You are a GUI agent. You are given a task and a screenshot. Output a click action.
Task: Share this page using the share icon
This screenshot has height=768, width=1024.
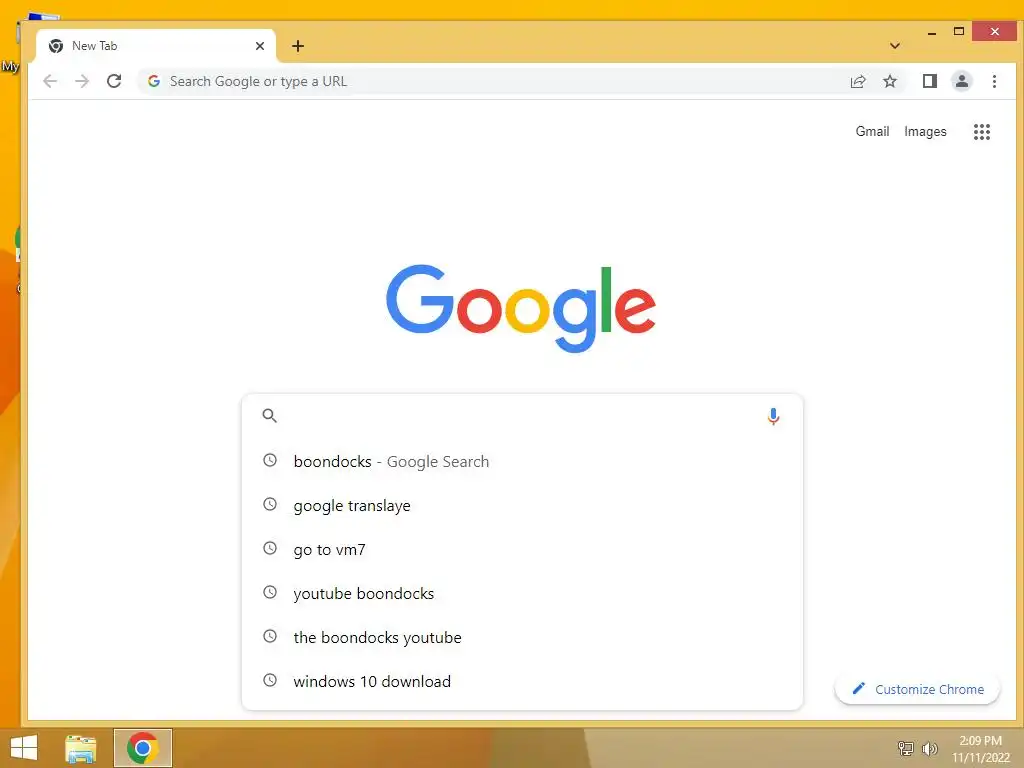coord(857,81)
